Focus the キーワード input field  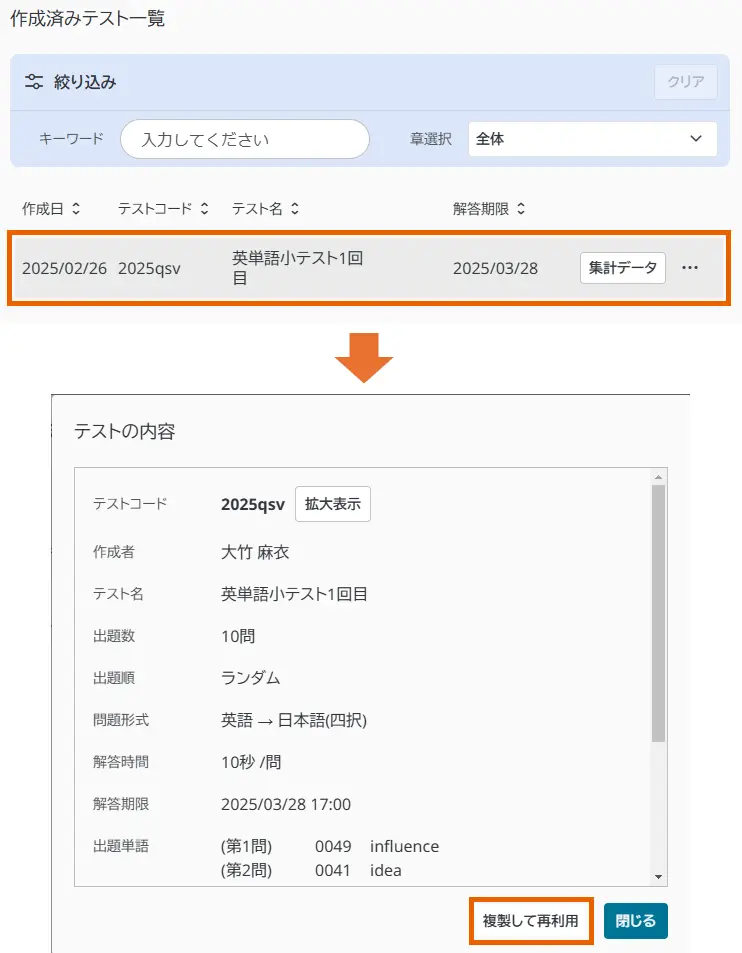(245, 139)
